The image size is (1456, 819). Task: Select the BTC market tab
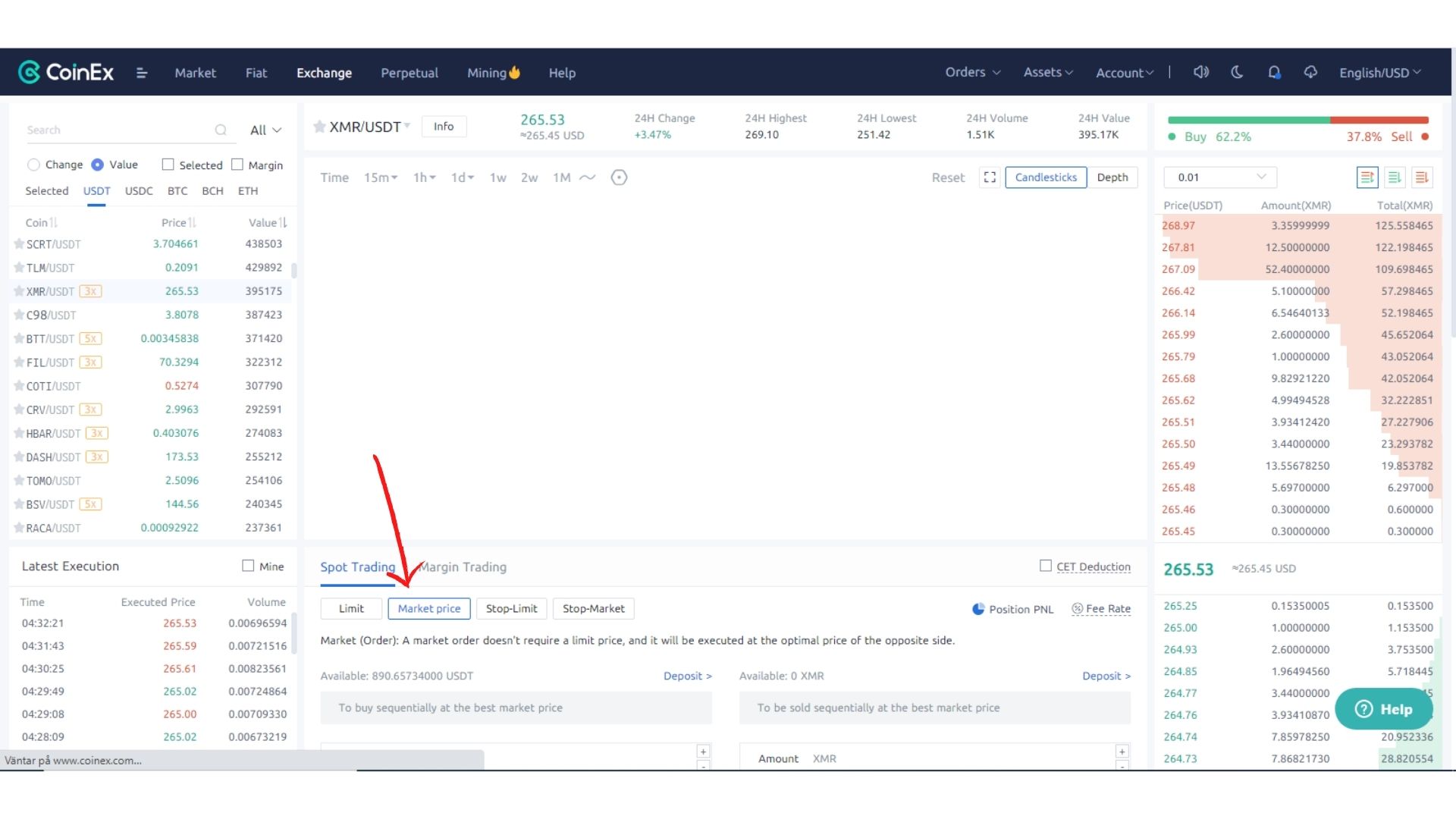click(177, 191)
